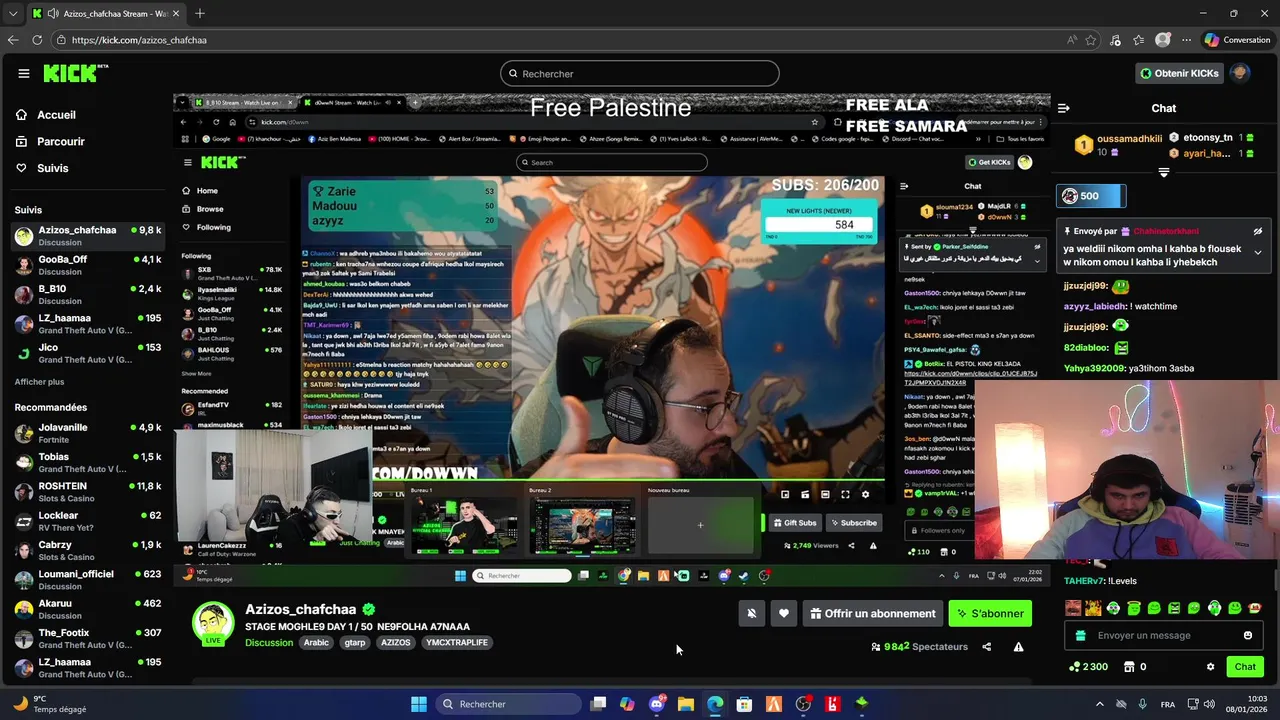Click the browser address bar URL

[139, 40]
